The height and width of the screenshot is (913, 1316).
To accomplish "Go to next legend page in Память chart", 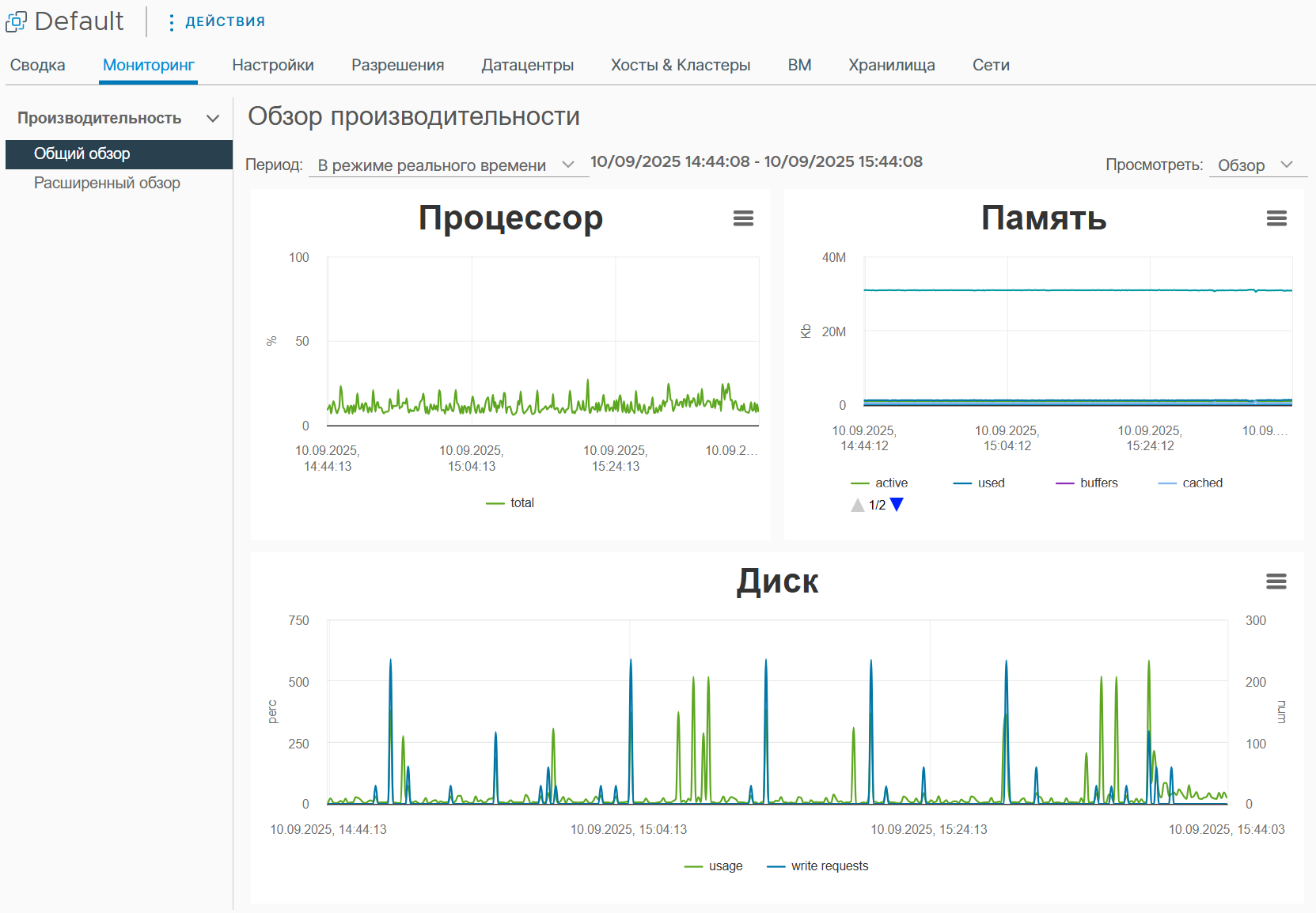I will click(897, 505).
